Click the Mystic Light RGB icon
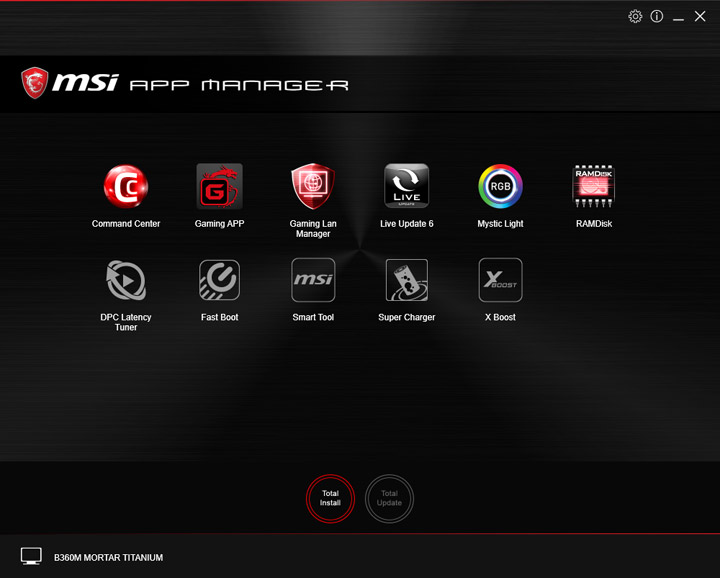This screenshot has height=578, width=720. 501,186
